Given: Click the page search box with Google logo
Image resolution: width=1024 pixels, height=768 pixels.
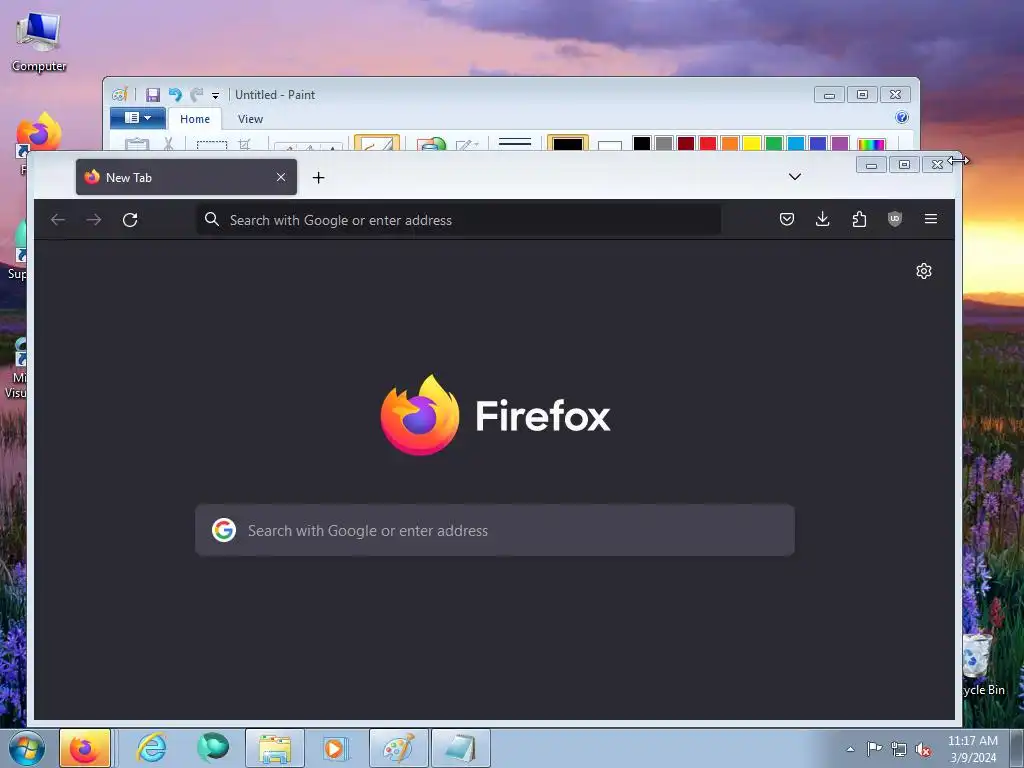Looking at the screenshot, I should 495,530.
